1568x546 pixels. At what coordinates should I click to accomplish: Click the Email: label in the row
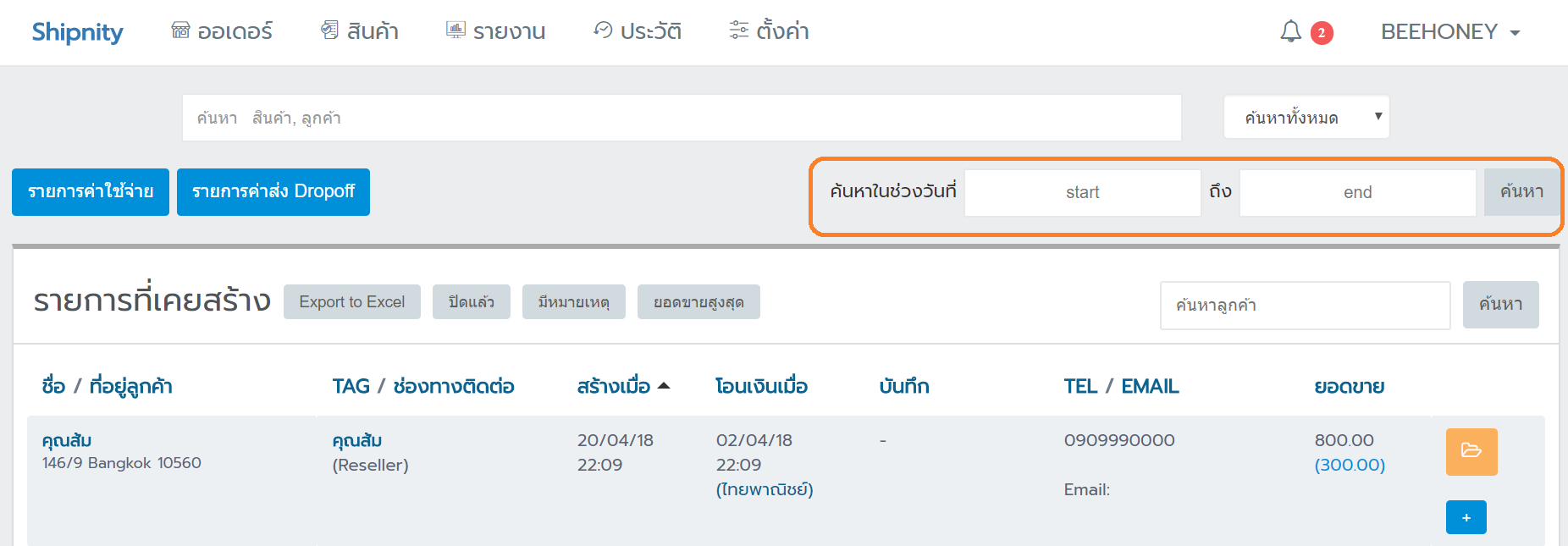(1087, 489)
